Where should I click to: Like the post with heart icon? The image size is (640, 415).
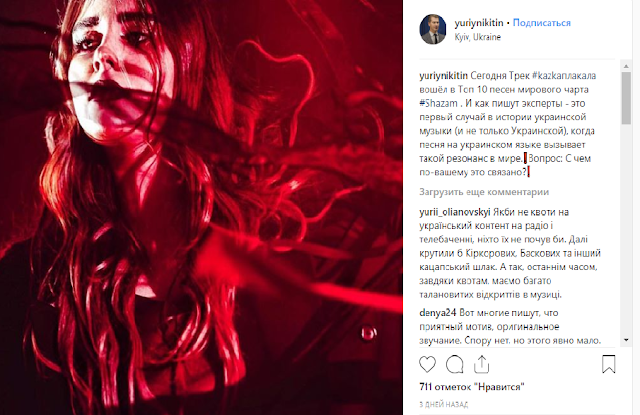tap(427, 364)
